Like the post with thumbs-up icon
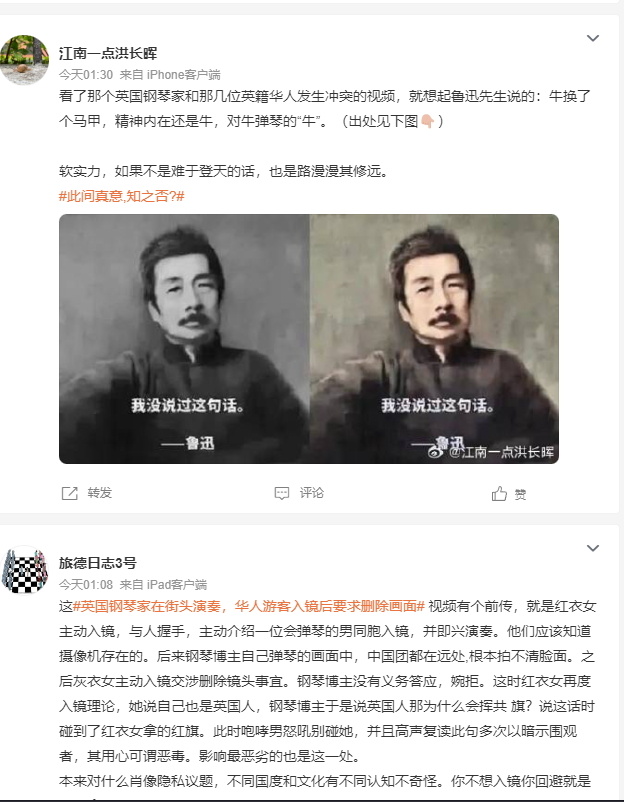Viewport: 624px width, 802px height. 499,494
